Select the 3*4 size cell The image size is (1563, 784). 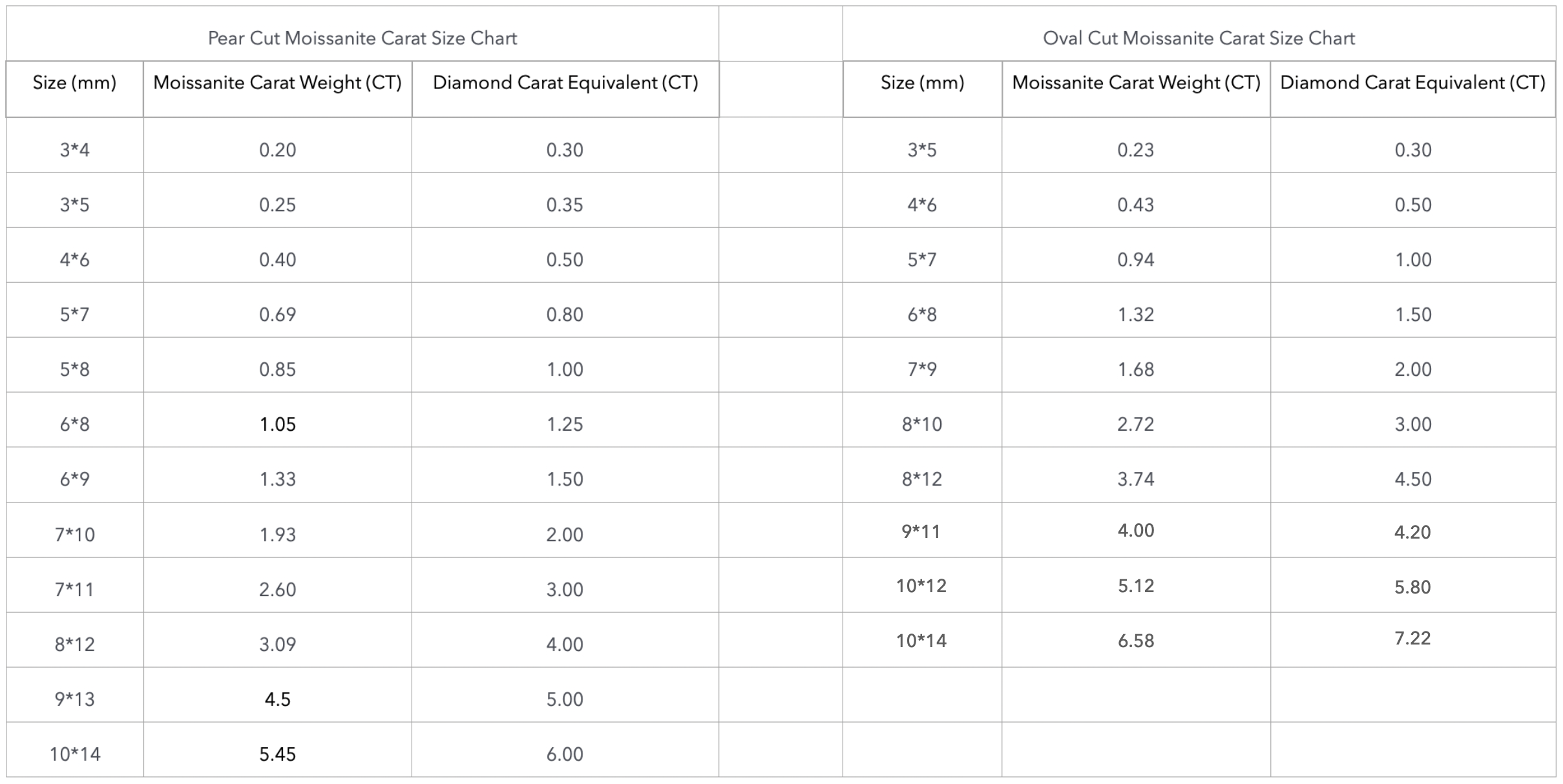(x=74, y=150)
